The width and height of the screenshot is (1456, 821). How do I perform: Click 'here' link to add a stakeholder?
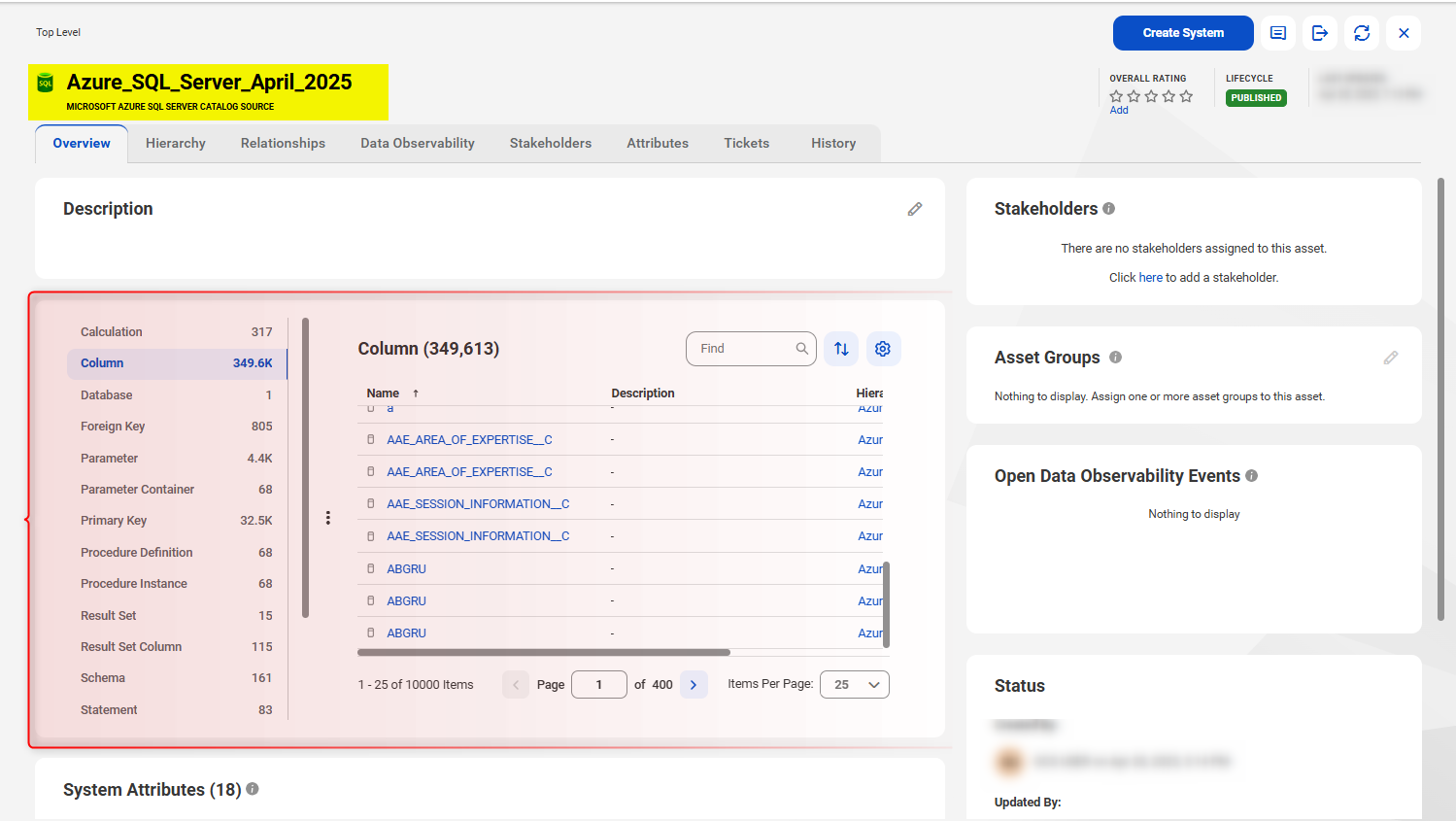click(x=1150, y=278)
